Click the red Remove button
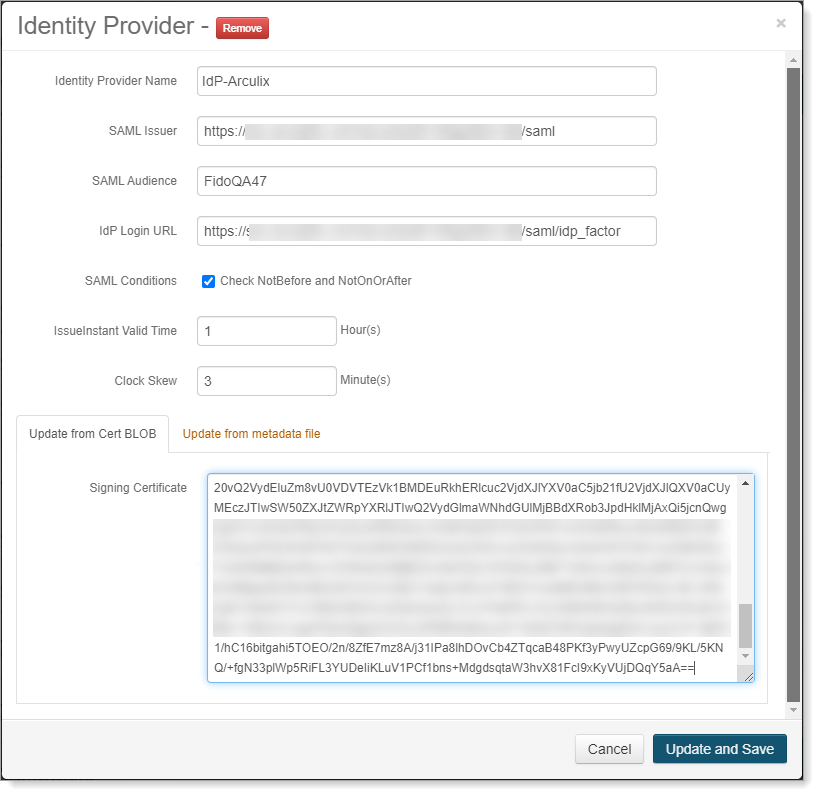The width and height of the screenshot is (819, 796). tap(242, 28)
